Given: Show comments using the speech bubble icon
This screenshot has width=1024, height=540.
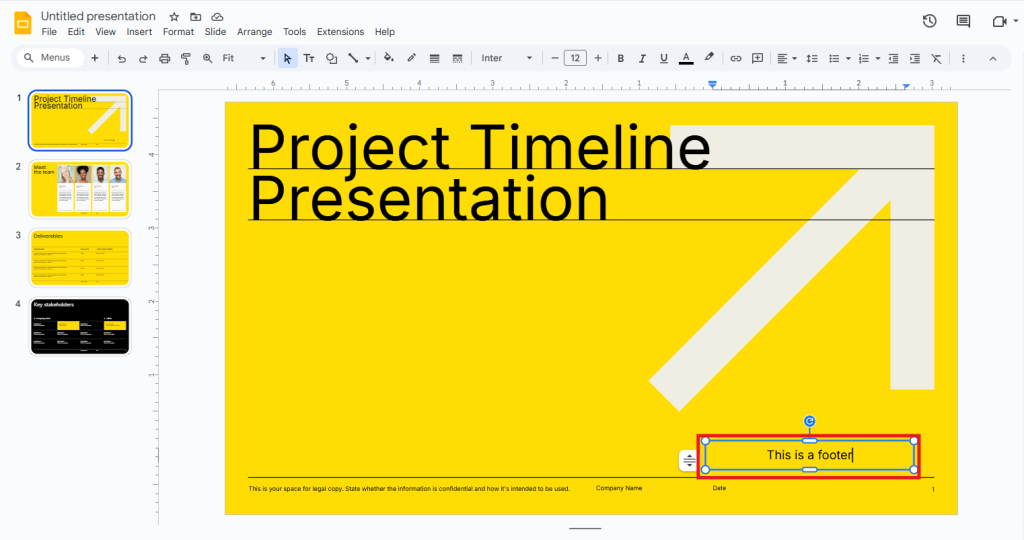Looking at the screenshot, I should 963,21.
